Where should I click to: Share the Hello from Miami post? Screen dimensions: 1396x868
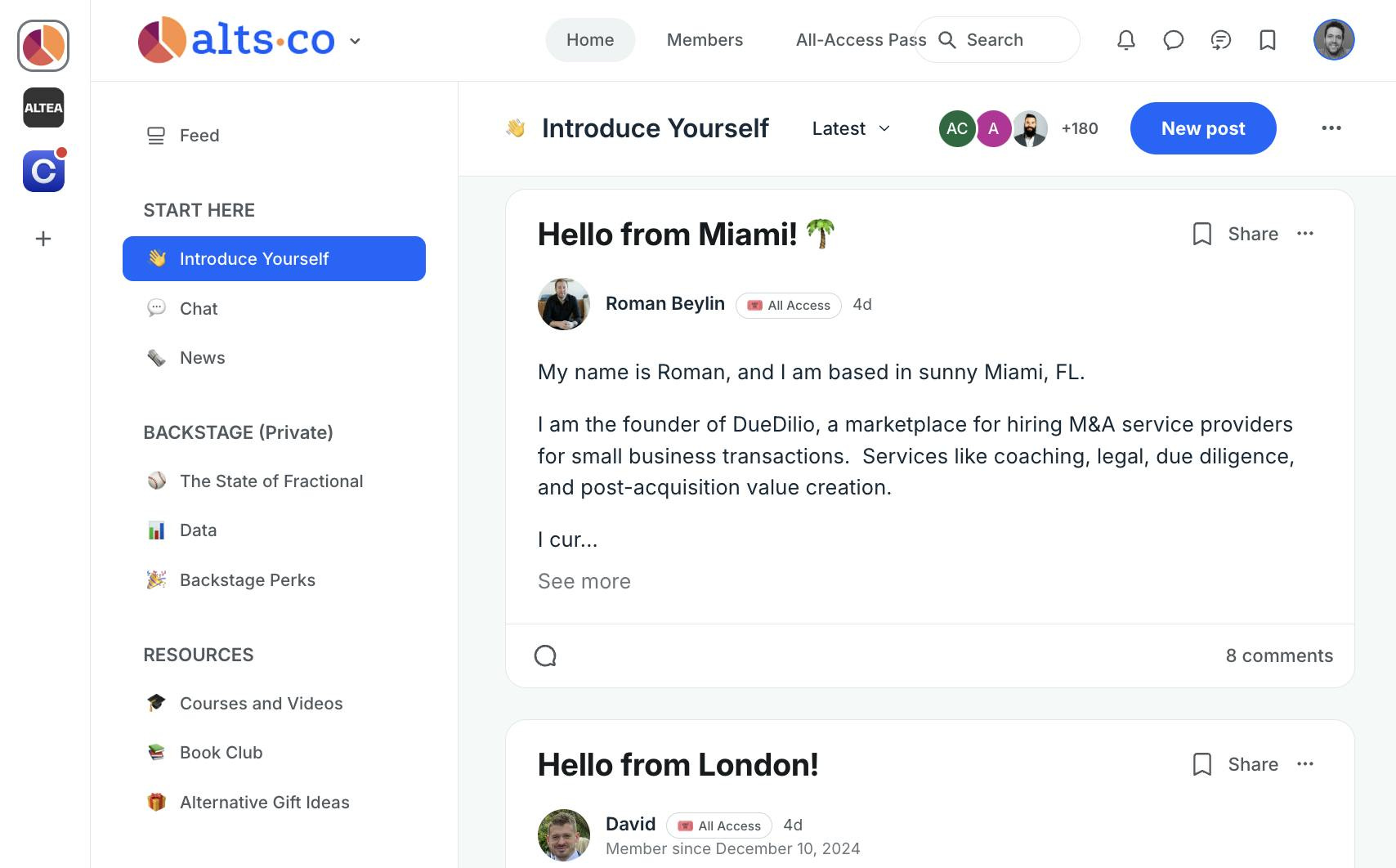point(1237,234)
